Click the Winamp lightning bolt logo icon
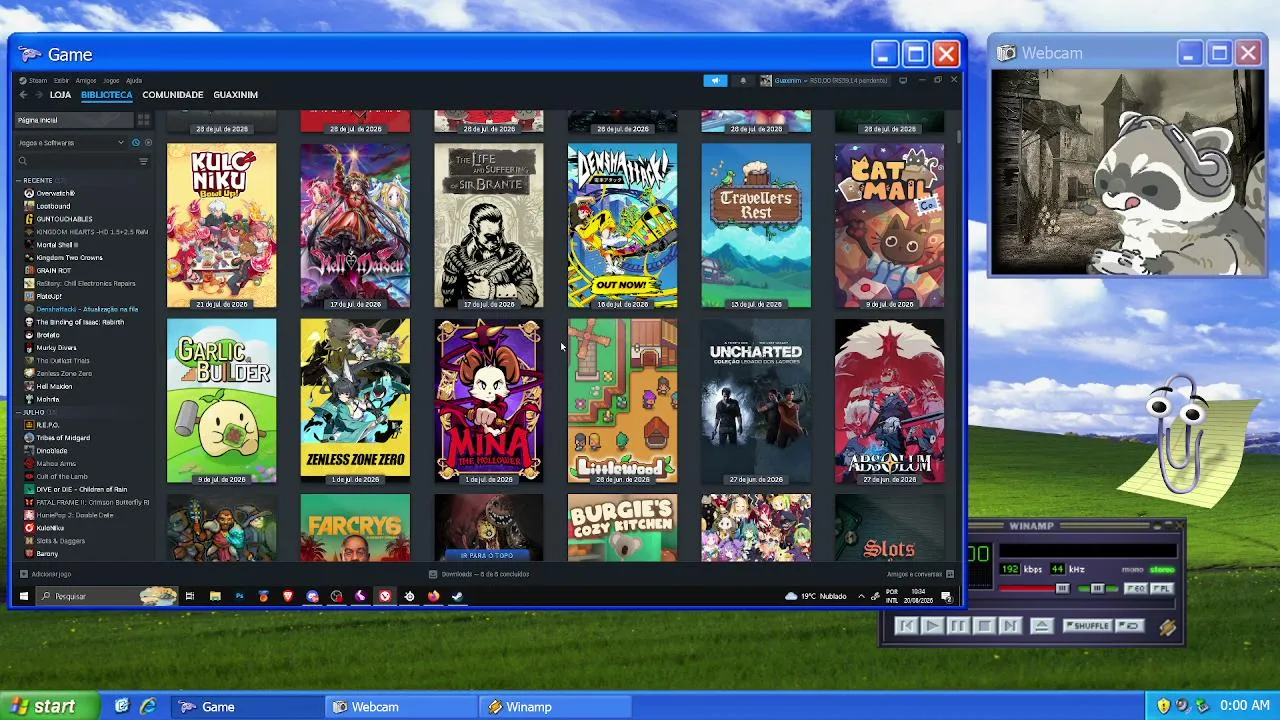The image size is (1280, 720). pos(1167,627)
